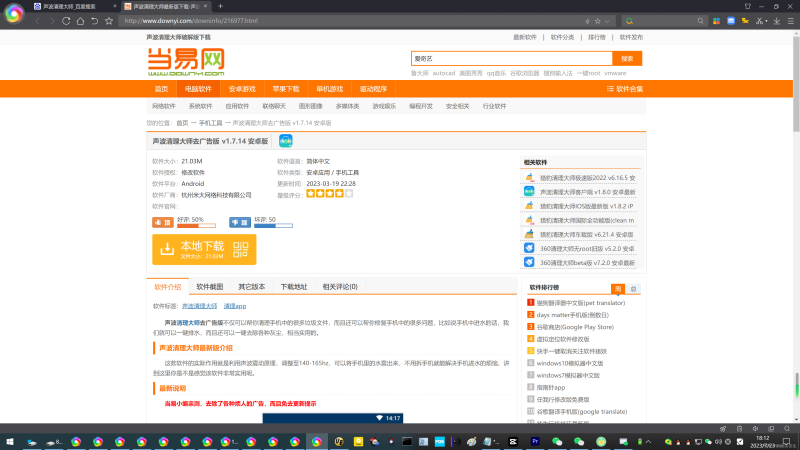
Task: Open the Windows Start menu
Action: [9, 442]
